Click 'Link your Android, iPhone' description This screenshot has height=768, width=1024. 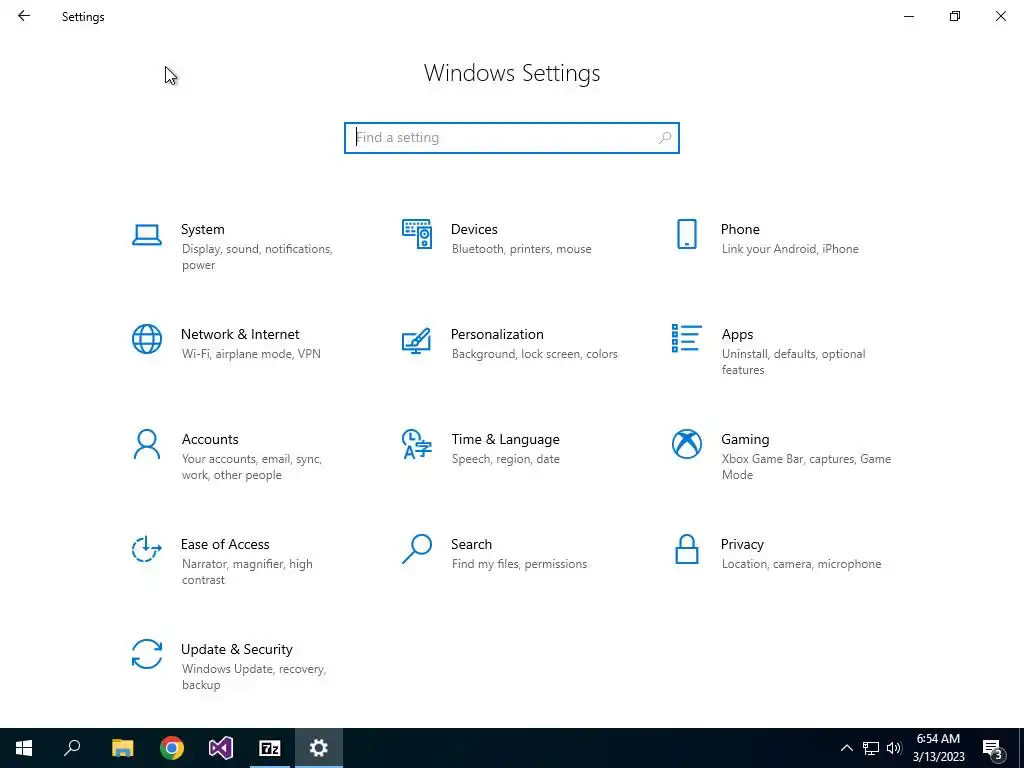790,249
